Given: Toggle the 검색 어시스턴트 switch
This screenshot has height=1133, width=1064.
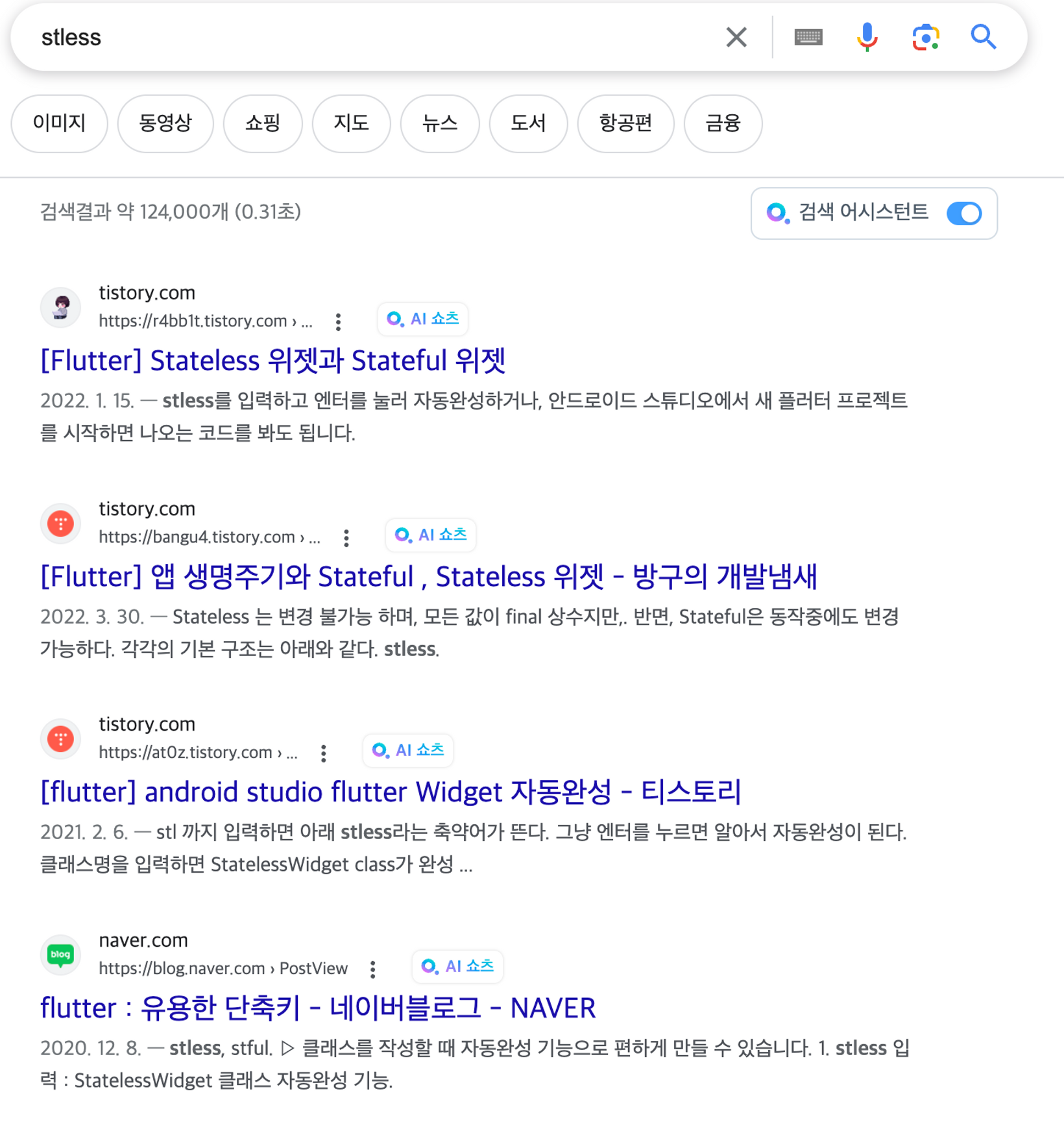Looking at the screenshot, I should (x=963, y=213).
